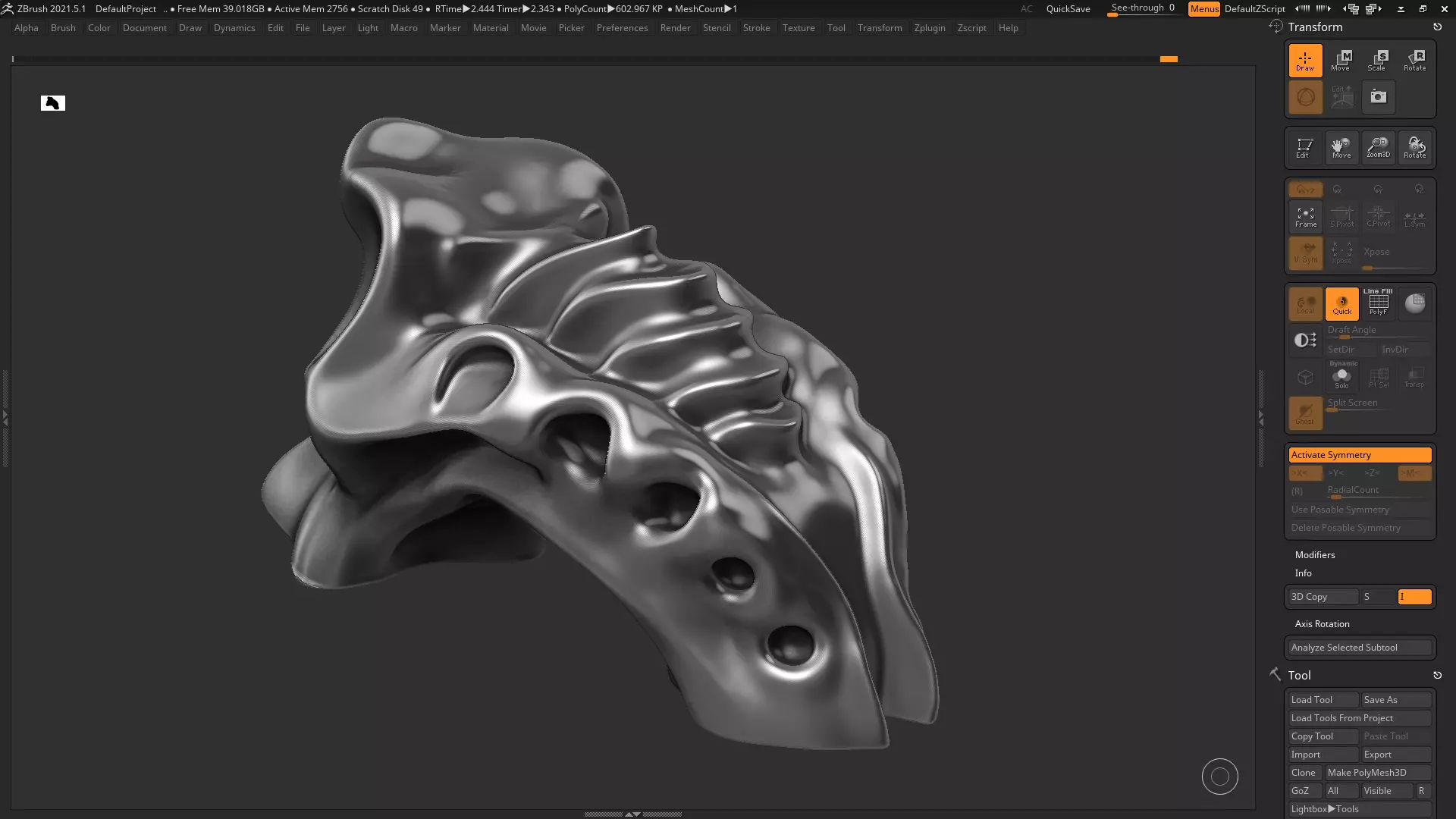Viewport: 1456px width, 819px height.
Task: Open the Stroke menu
Action: (756, 28)
